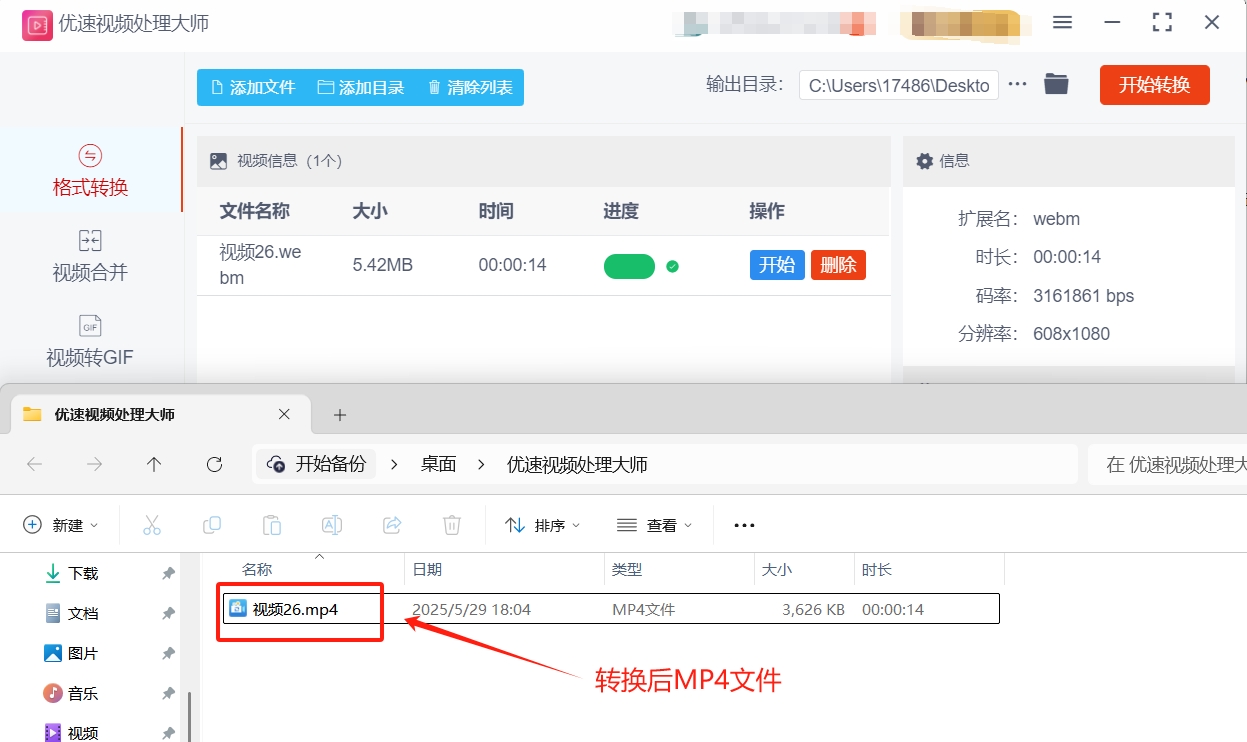Sort by 名称 column header in Explorer
This screenshot has width=1247, height=742.
coord(257,569)
